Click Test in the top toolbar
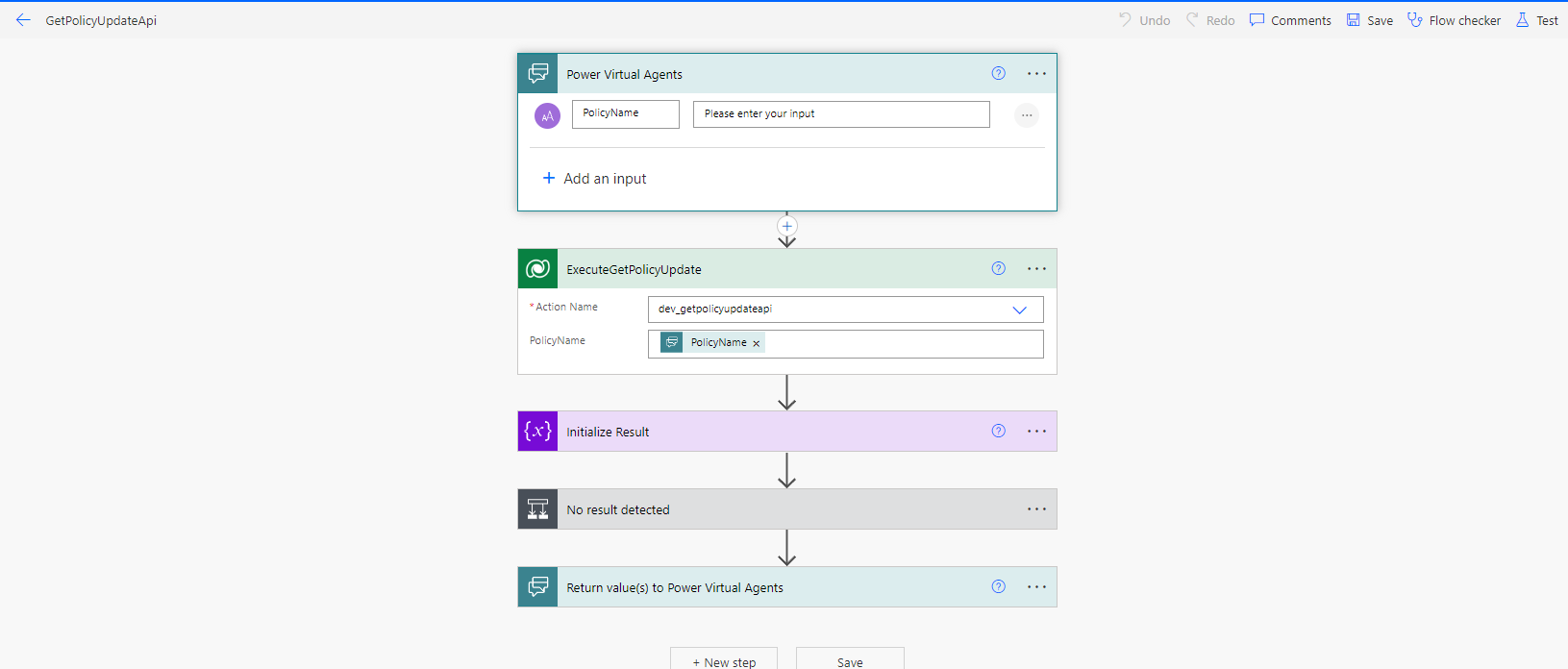This screenshot has height=669, width=1568. (x=1536, y=20)
